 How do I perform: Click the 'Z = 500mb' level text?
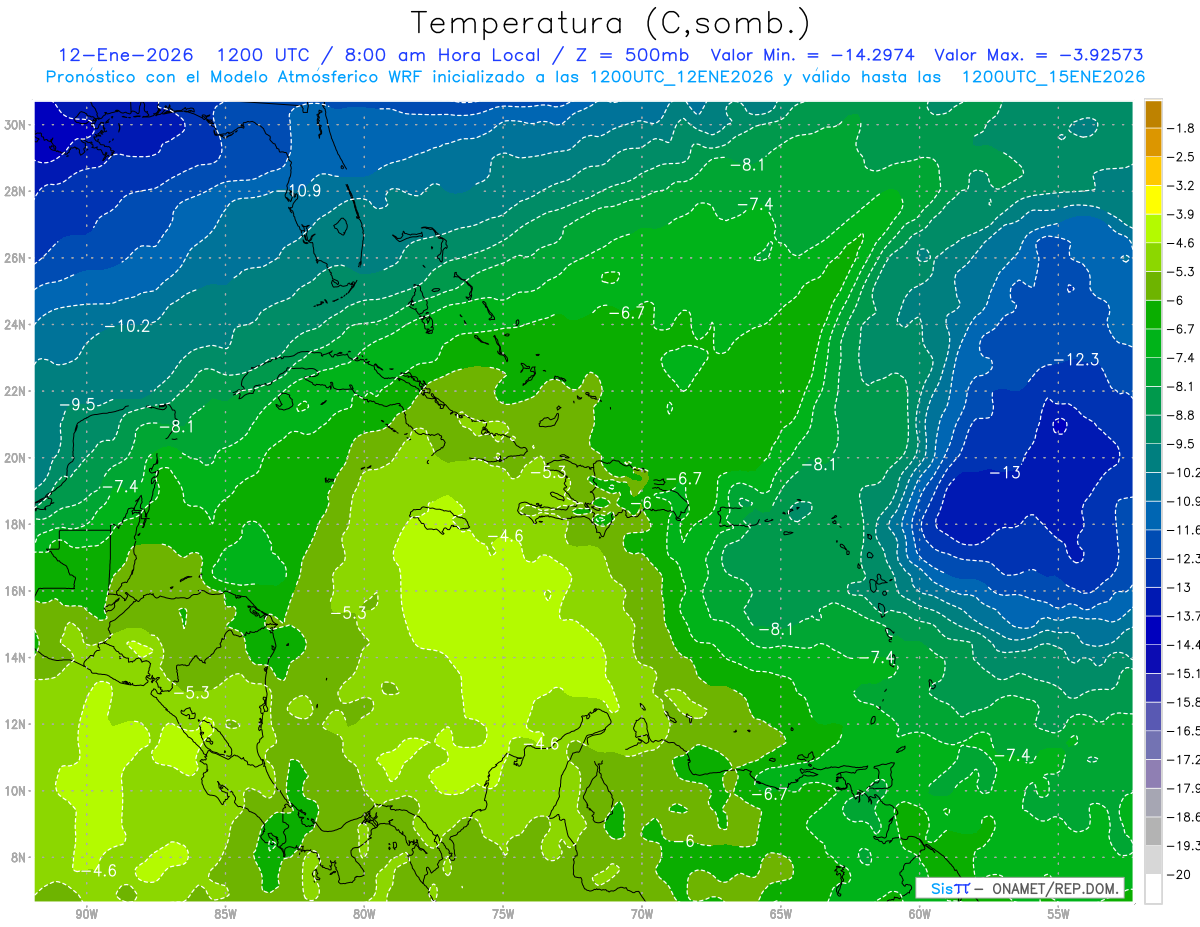click(632, 55)
